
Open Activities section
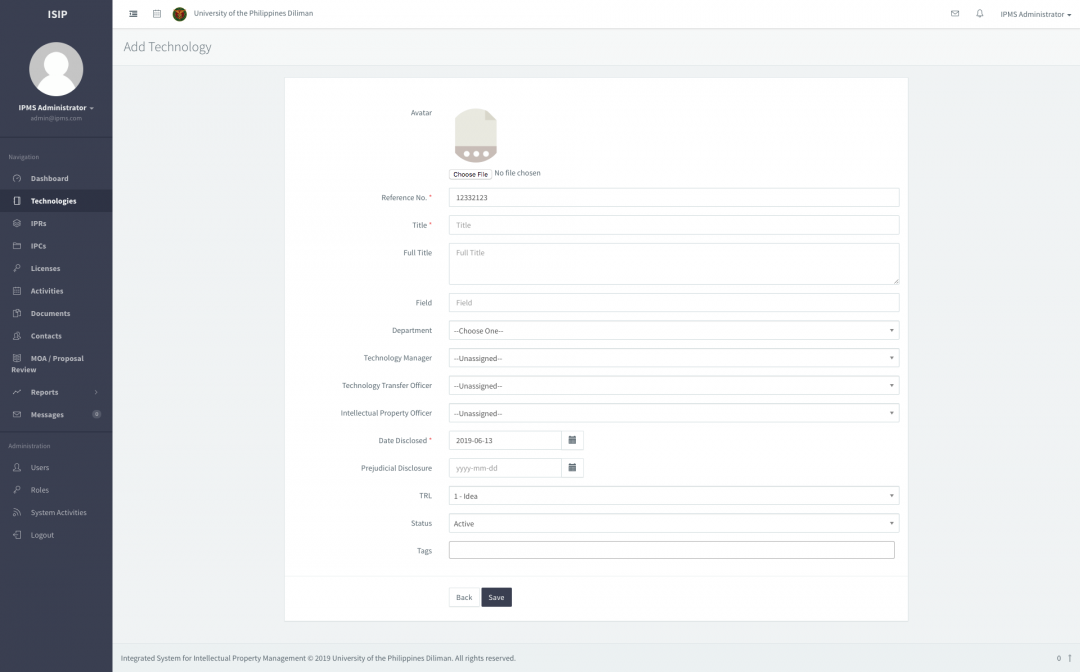47,291
